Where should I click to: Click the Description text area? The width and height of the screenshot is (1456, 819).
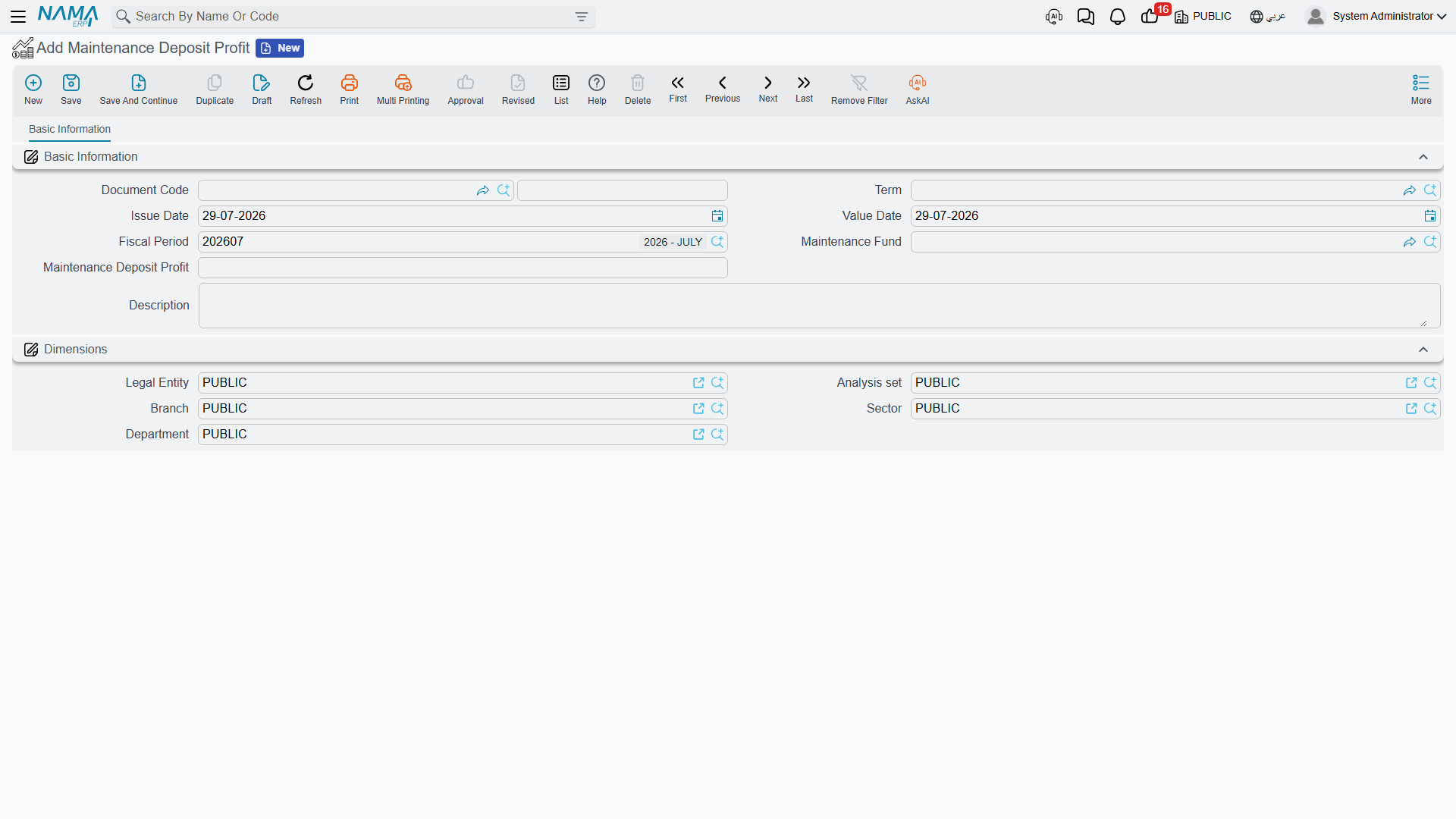819,306
